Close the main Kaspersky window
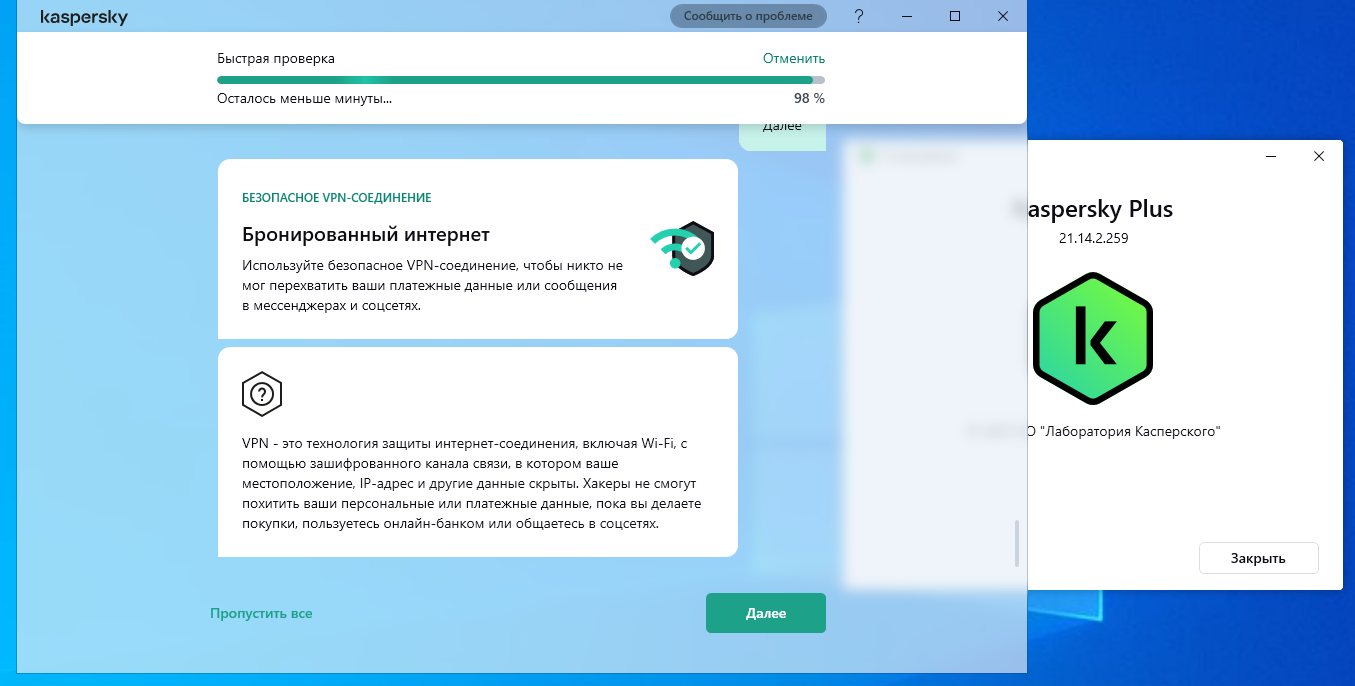This screenshot has height=686, width=1355. [1003, 16]
